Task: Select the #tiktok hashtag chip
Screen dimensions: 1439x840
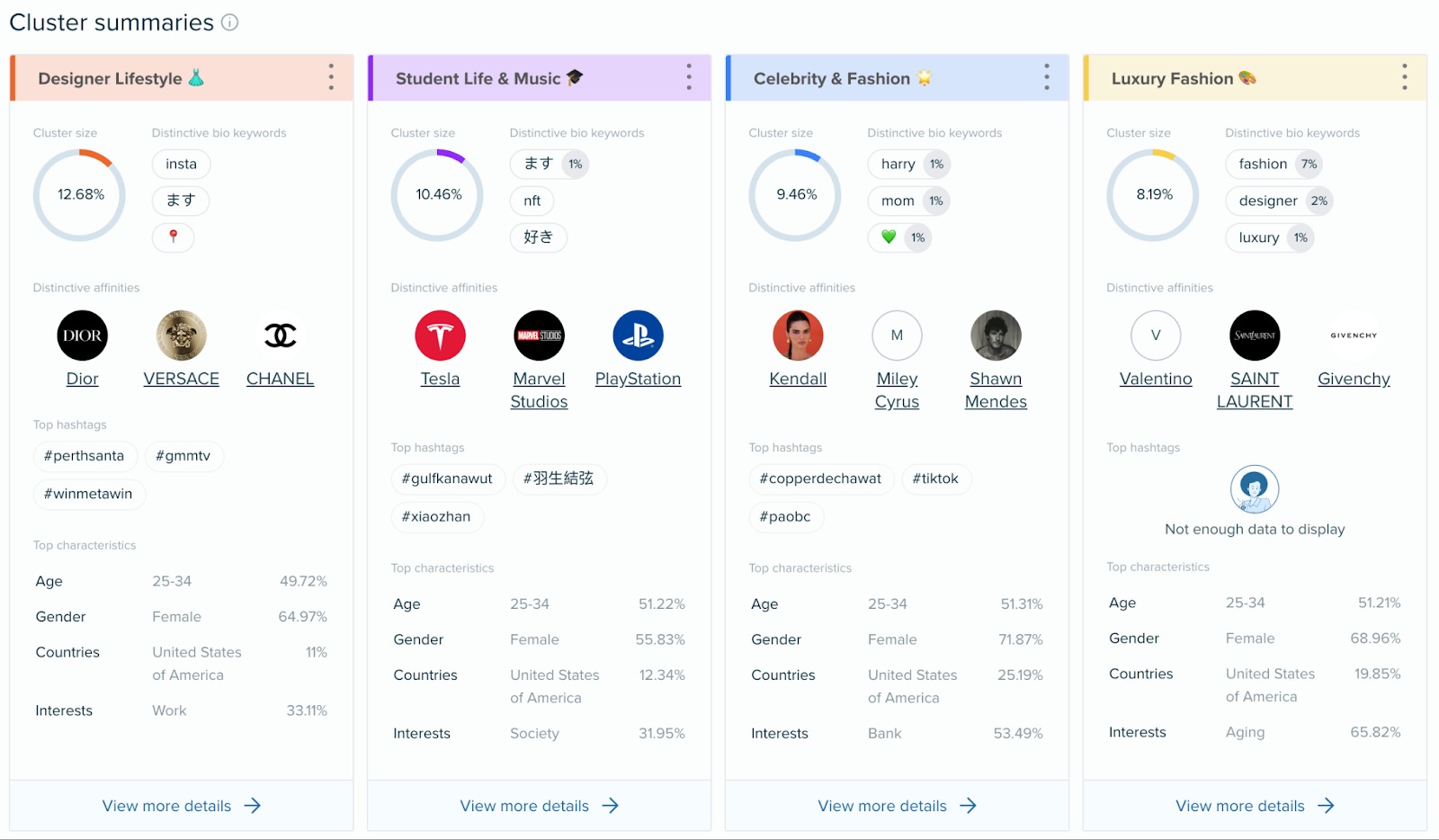Action: 935,478
